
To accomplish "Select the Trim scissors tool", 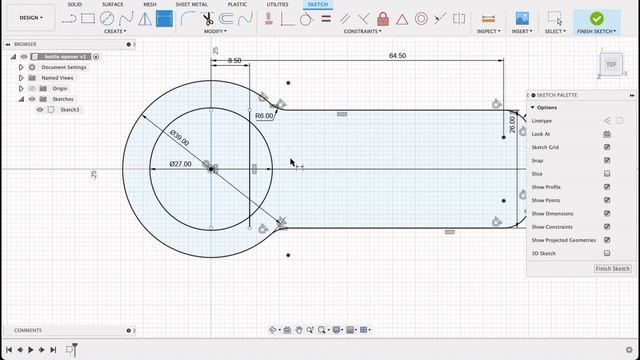I will pyautogui.click(x=208, y=19).
